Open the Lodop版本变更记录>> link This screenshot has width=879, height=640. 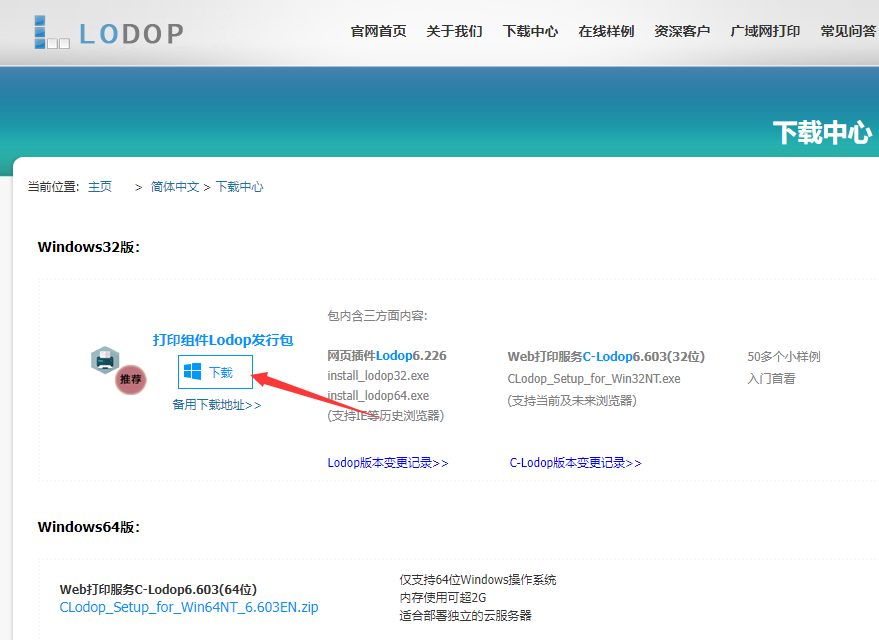coord(388,463)
